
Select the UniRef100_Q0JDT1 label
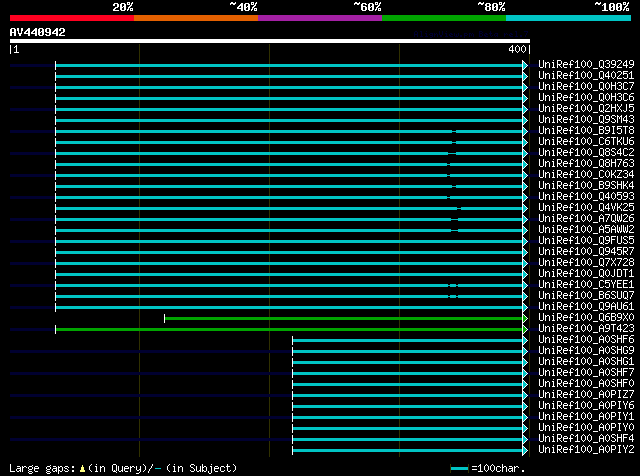pyautogui.click(x=586, y=274)
